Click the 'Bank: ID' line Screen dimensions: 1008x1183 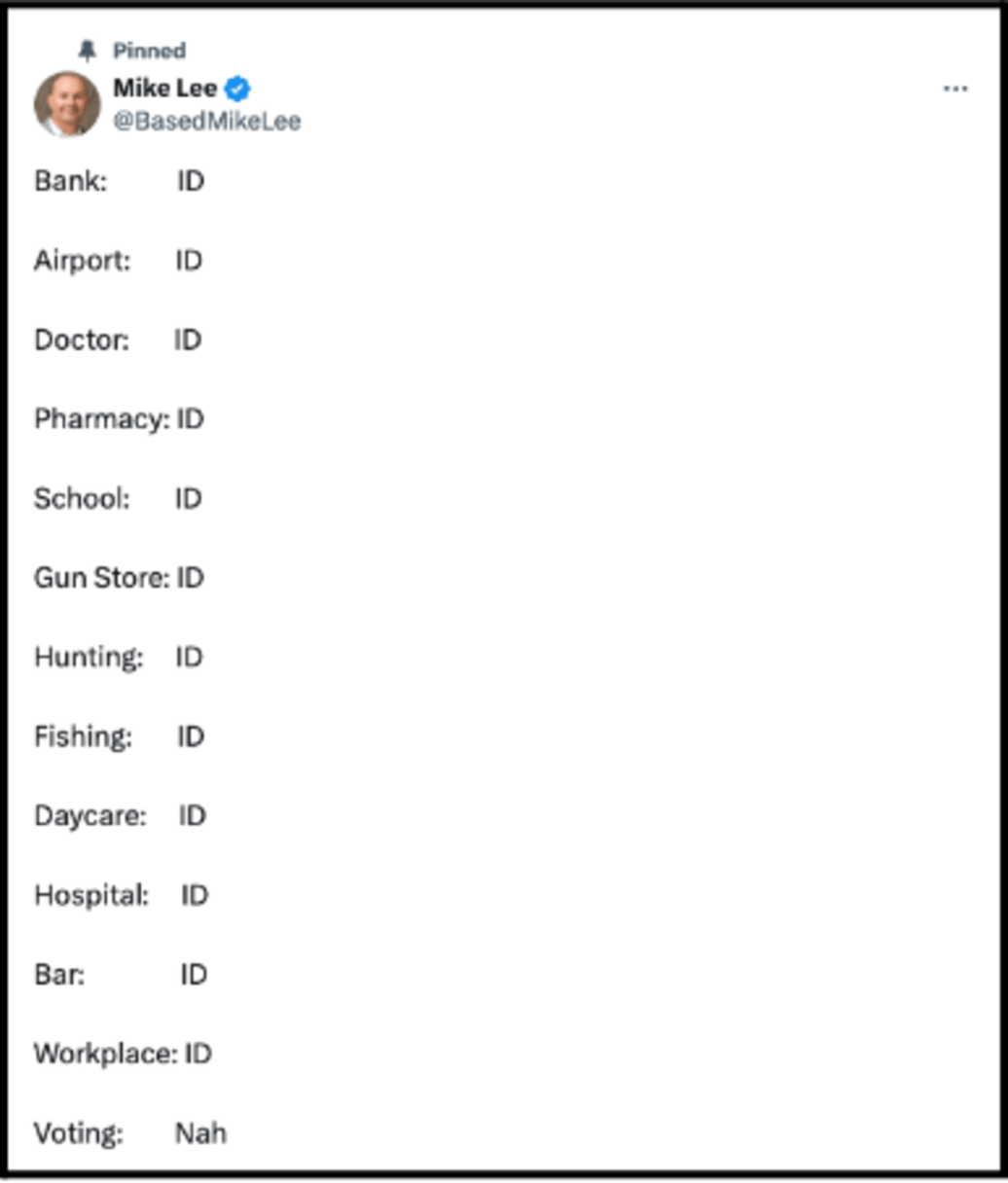click(x=119, y=181)
